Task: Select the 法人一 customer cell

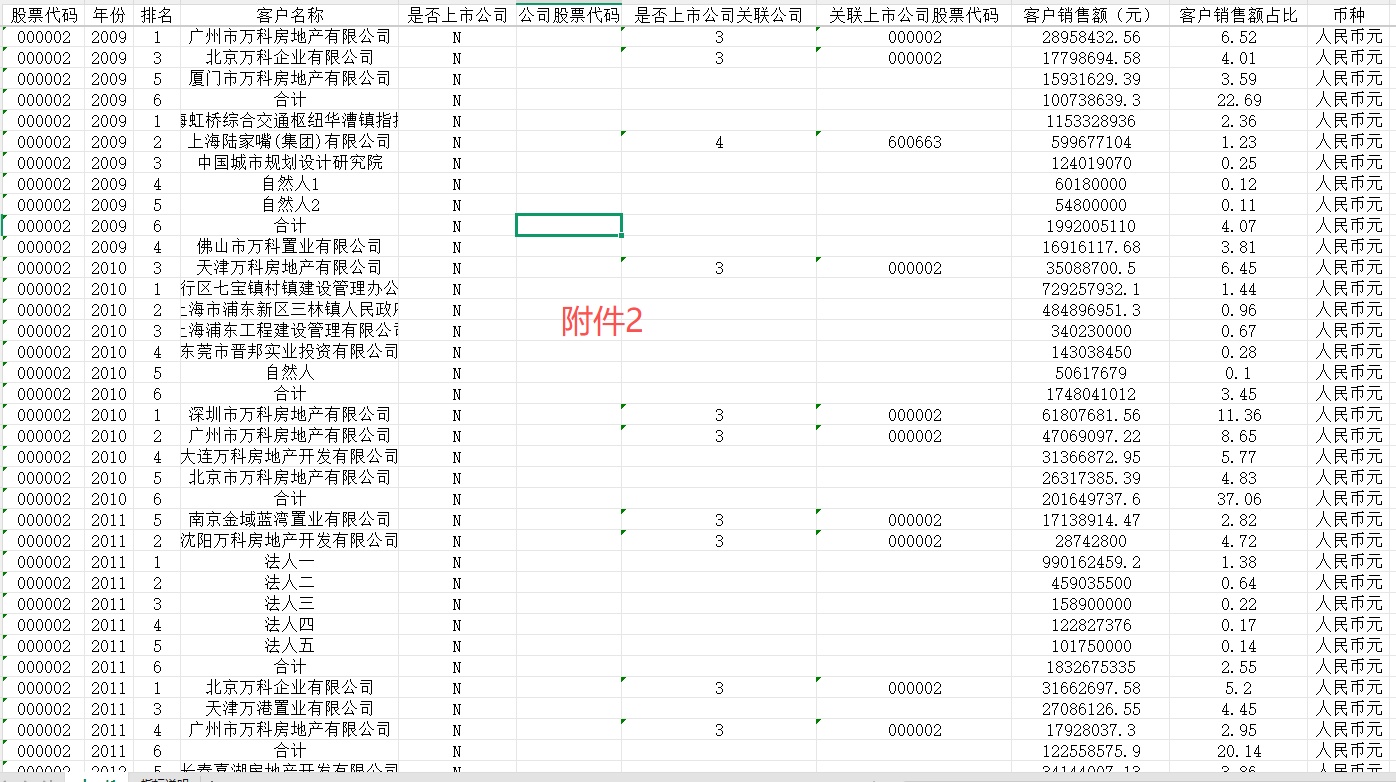Action: [x=290, y=562]
